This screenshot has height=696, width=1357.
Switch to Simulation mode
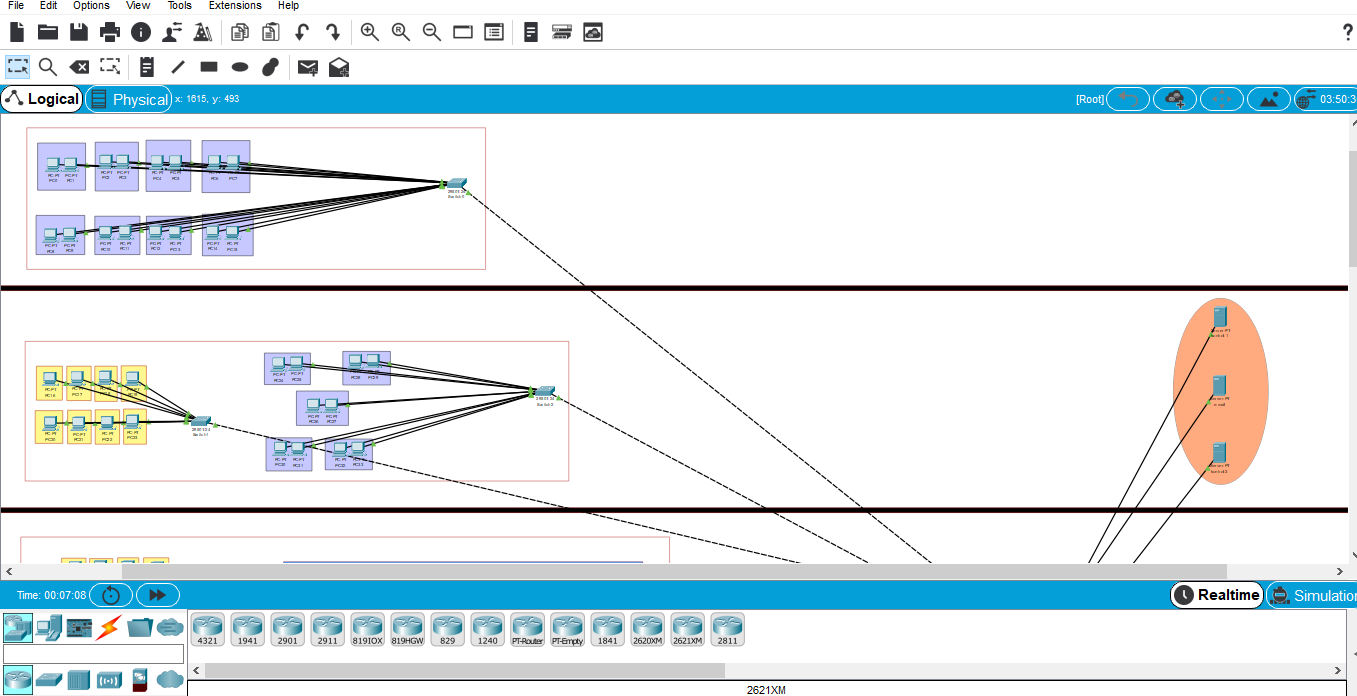1312,595
